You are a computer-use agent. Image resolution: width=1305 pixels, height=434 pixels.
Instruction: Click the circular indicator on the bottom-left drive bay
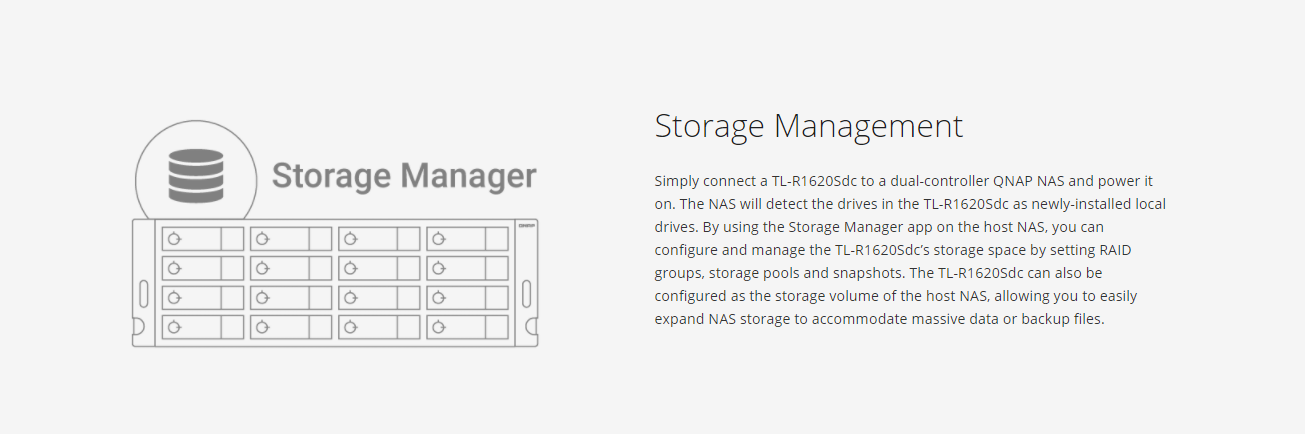click(x=175, y=326)
